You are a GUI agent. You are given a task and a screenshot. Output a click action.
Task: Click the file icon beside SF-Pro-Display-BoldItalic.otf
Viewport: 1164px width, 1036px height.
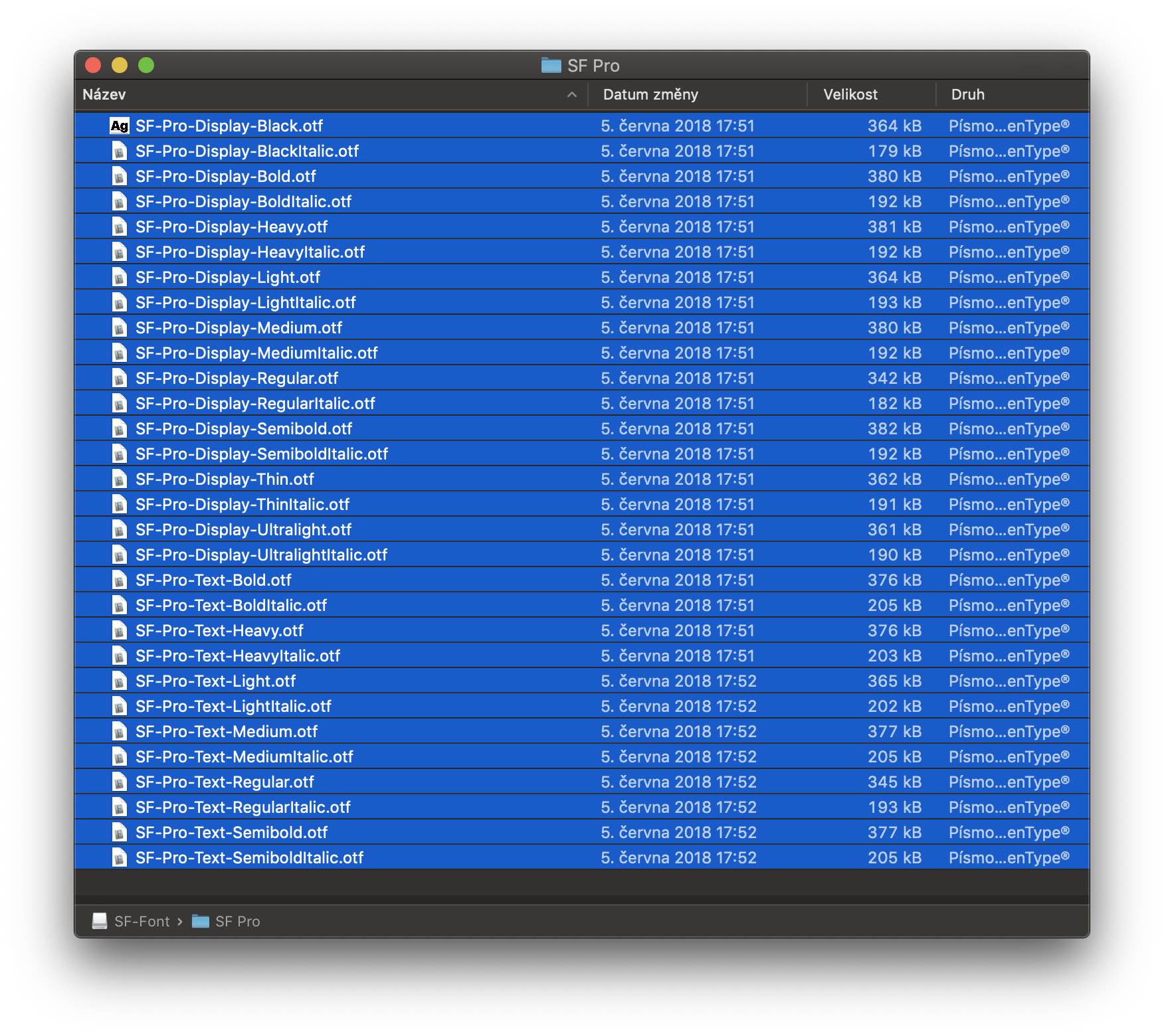120,201
